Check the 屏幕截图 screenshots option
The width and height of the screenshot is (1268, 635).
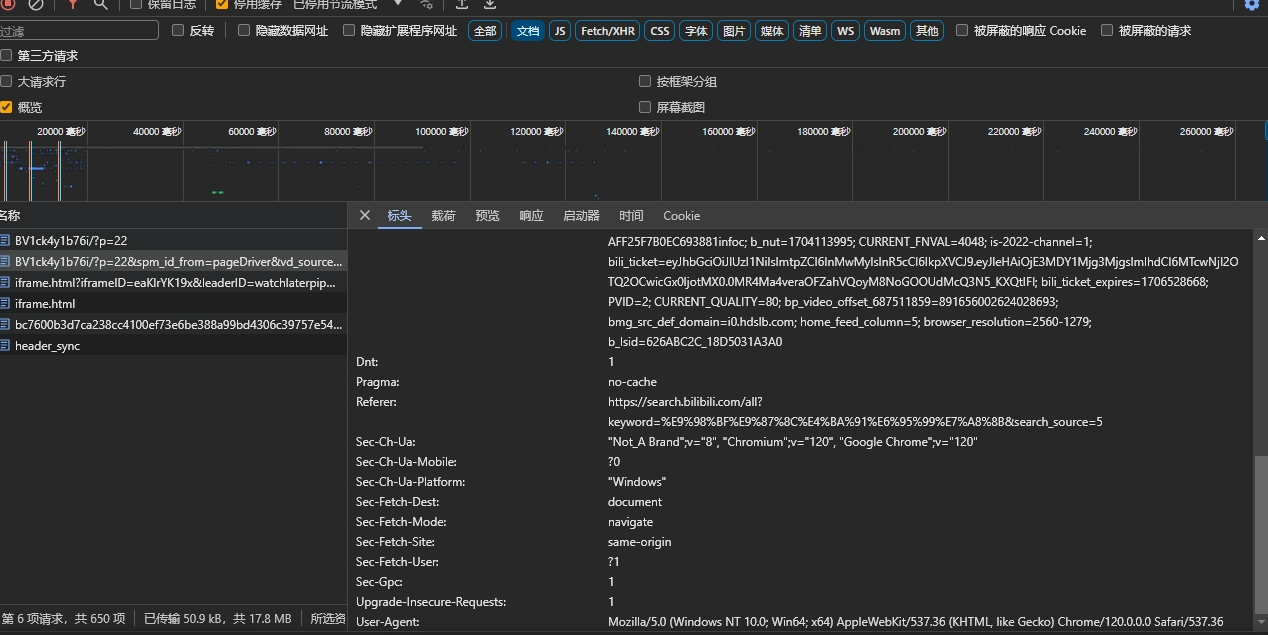[x=645, y=107]
